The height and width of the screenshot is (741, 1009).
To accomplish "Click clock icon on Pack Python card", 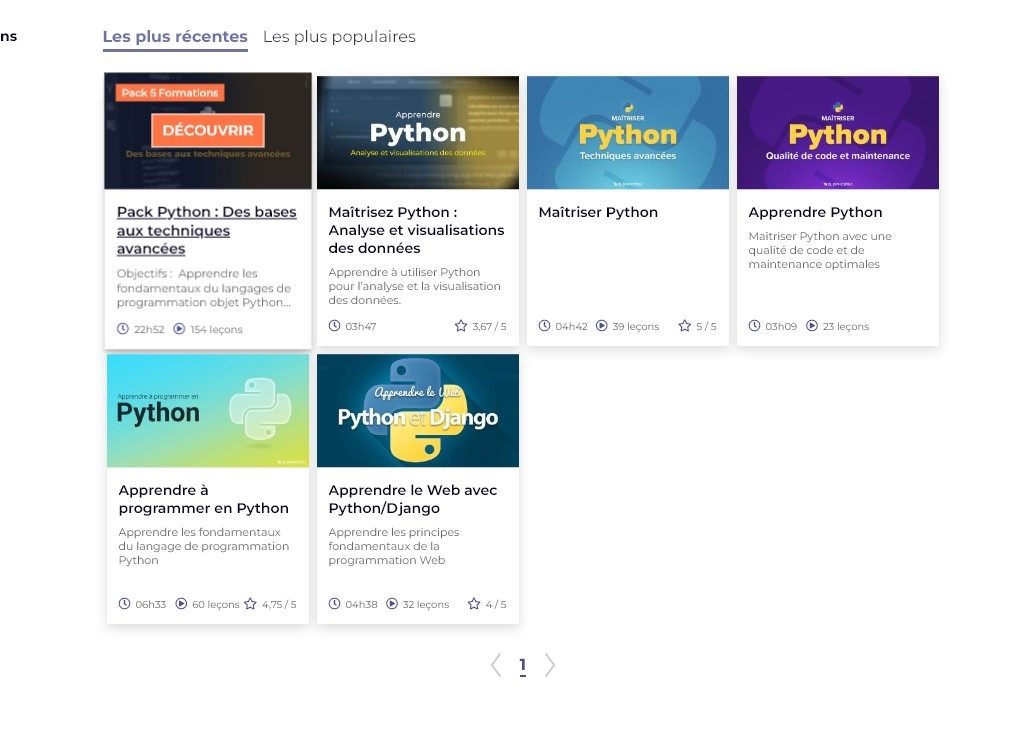I will pos(123,329).
